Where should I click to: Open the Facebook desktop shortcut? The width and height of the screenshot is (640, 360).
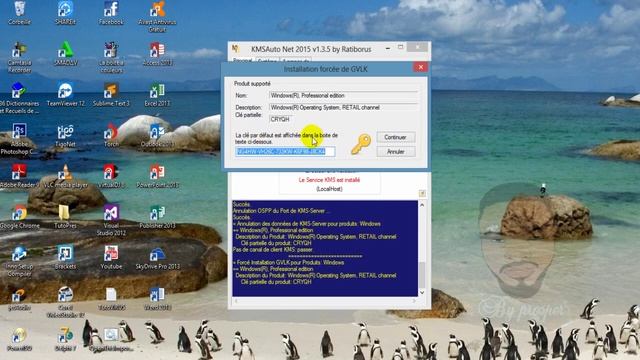(x=111, y=13)
